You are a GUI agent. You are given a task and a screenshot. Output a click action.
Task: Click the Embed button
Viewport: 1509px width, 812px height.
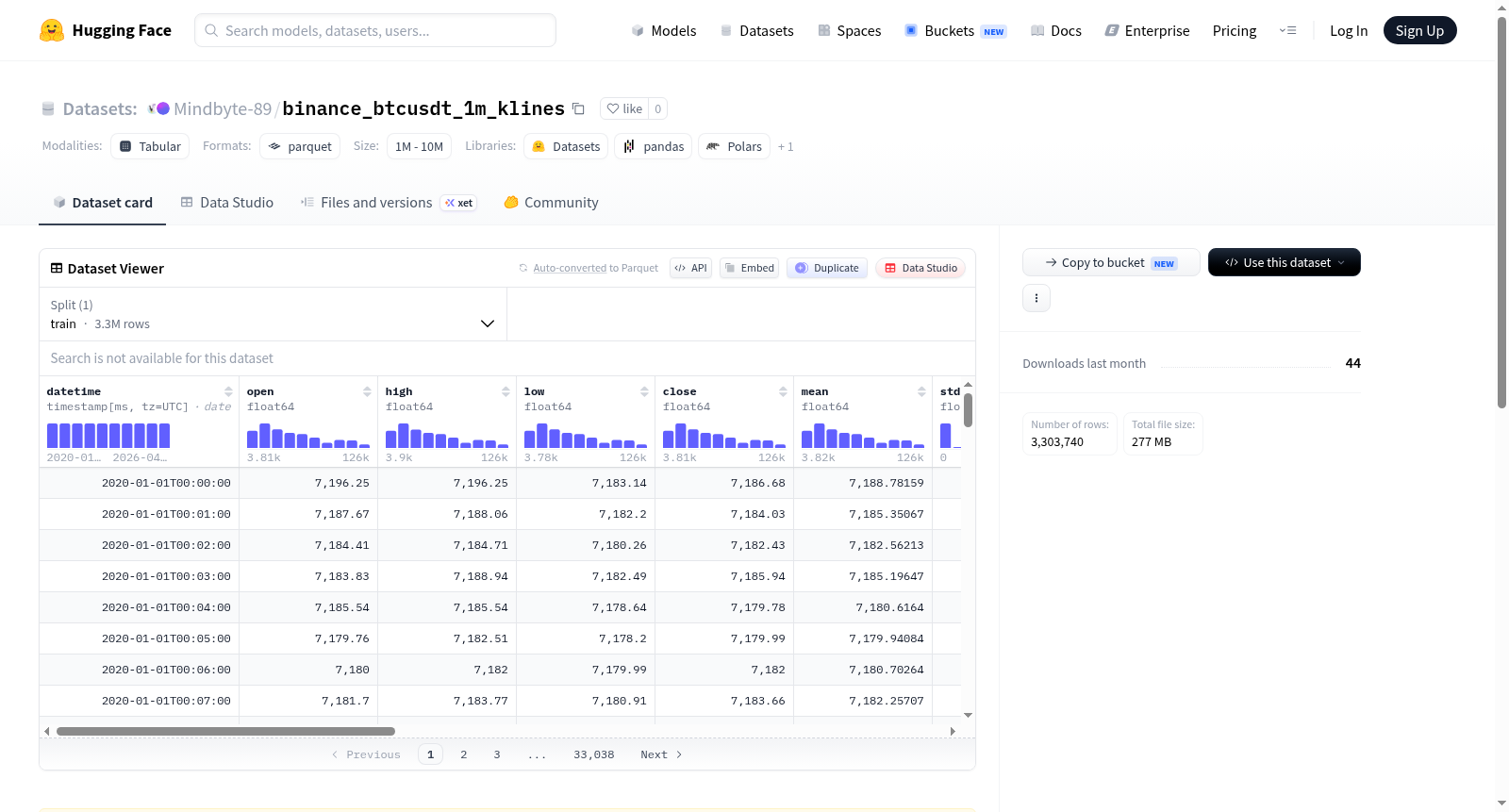pos(749,268)
